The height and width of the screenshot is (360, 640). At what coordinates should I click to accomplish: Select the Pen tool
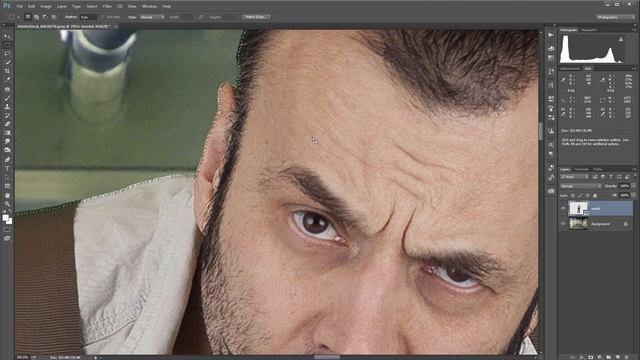pyautogui.click(x=7, y=160)
